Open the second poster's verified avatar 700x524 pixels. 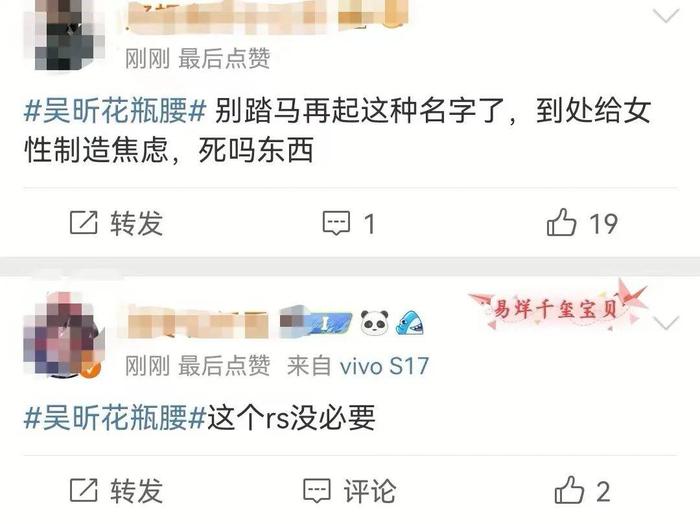[x=62, y=336]
